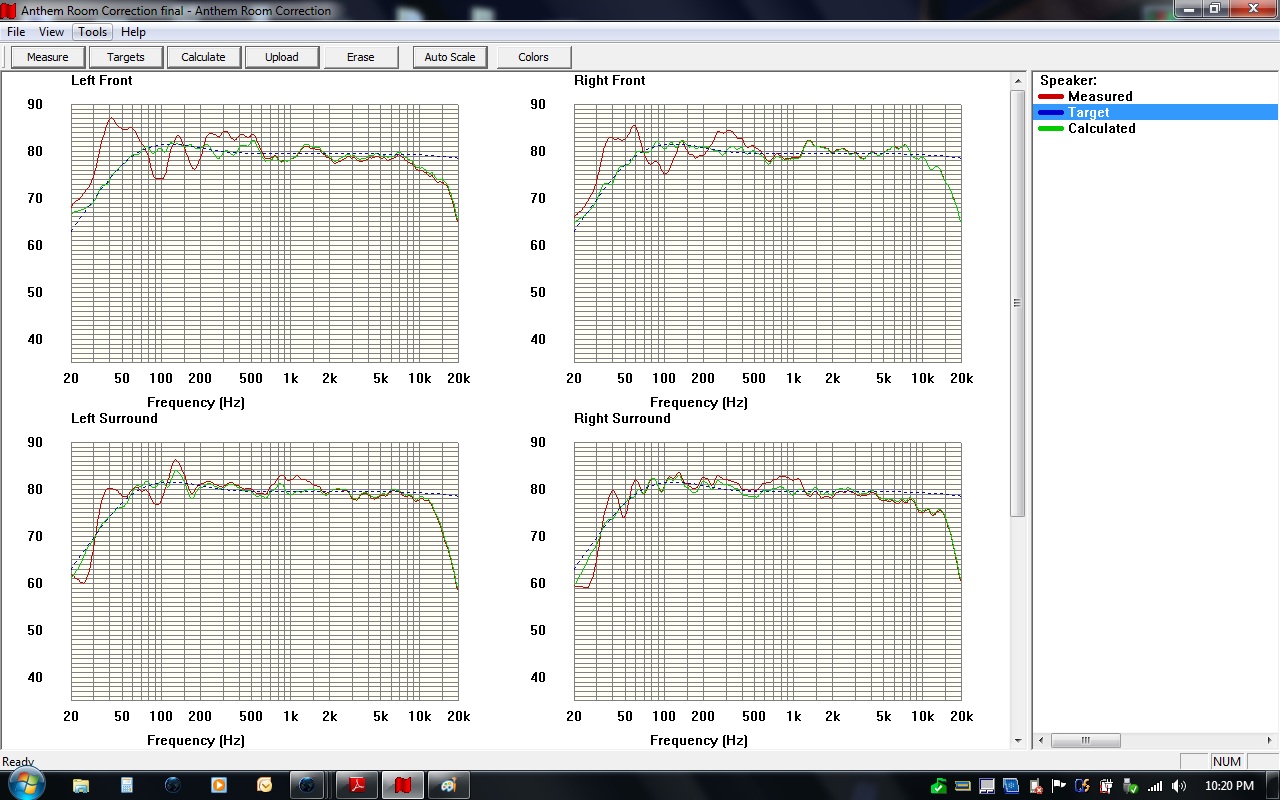Switch to the Paint taskbar window
Image resolution: width=1280 pixels, height=800 pixels.
tap(449, 786)
